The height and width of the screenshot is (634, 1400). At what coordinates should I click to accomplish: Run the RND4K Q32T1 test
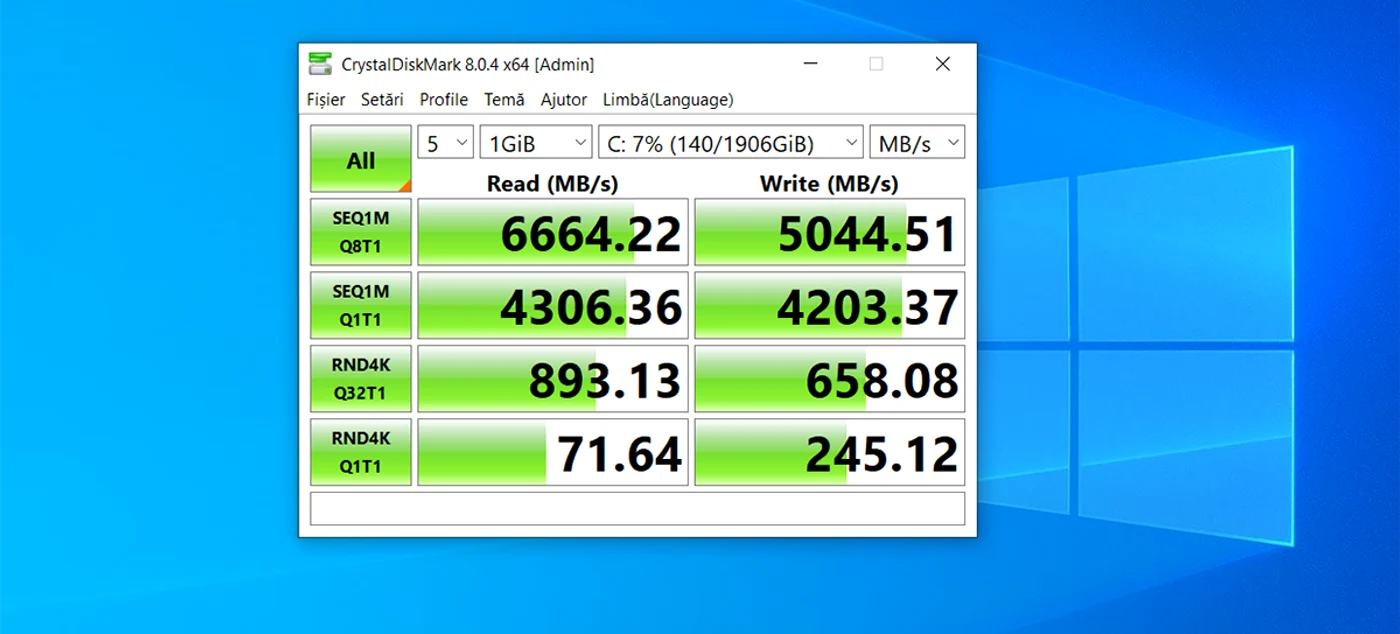tap(361, 378)
